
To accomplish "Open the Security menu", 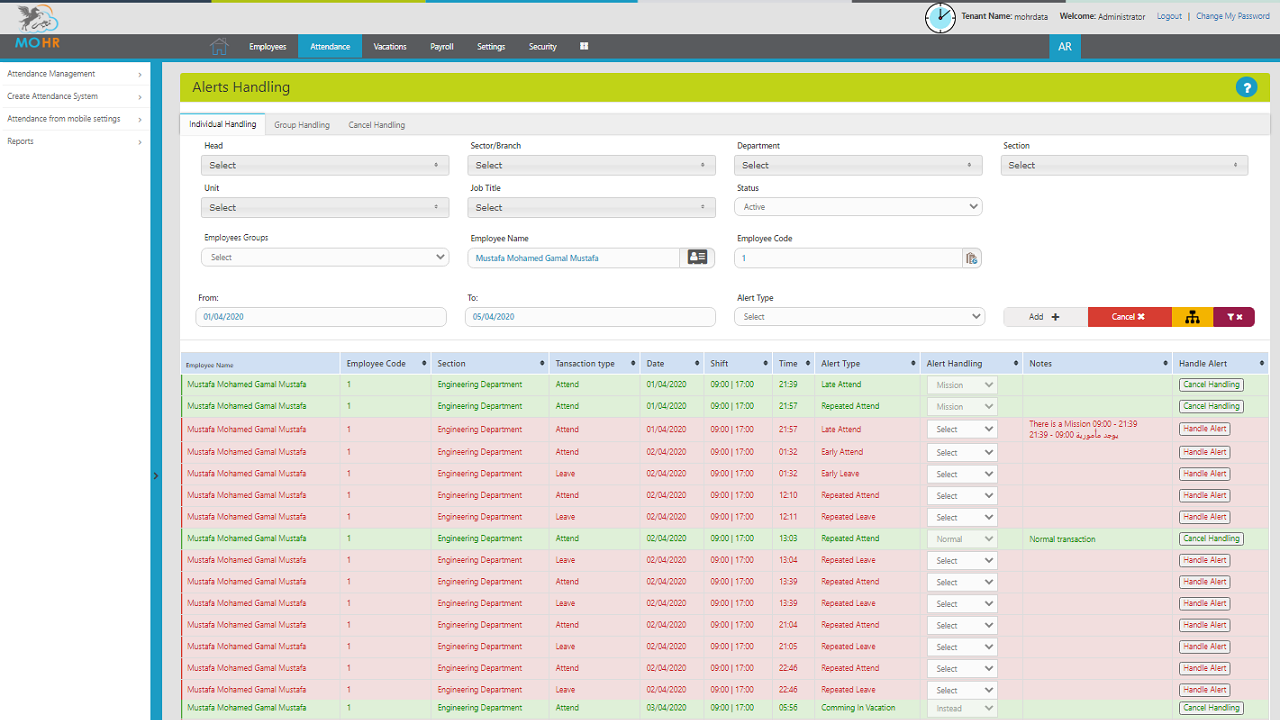I will [543, 46].
